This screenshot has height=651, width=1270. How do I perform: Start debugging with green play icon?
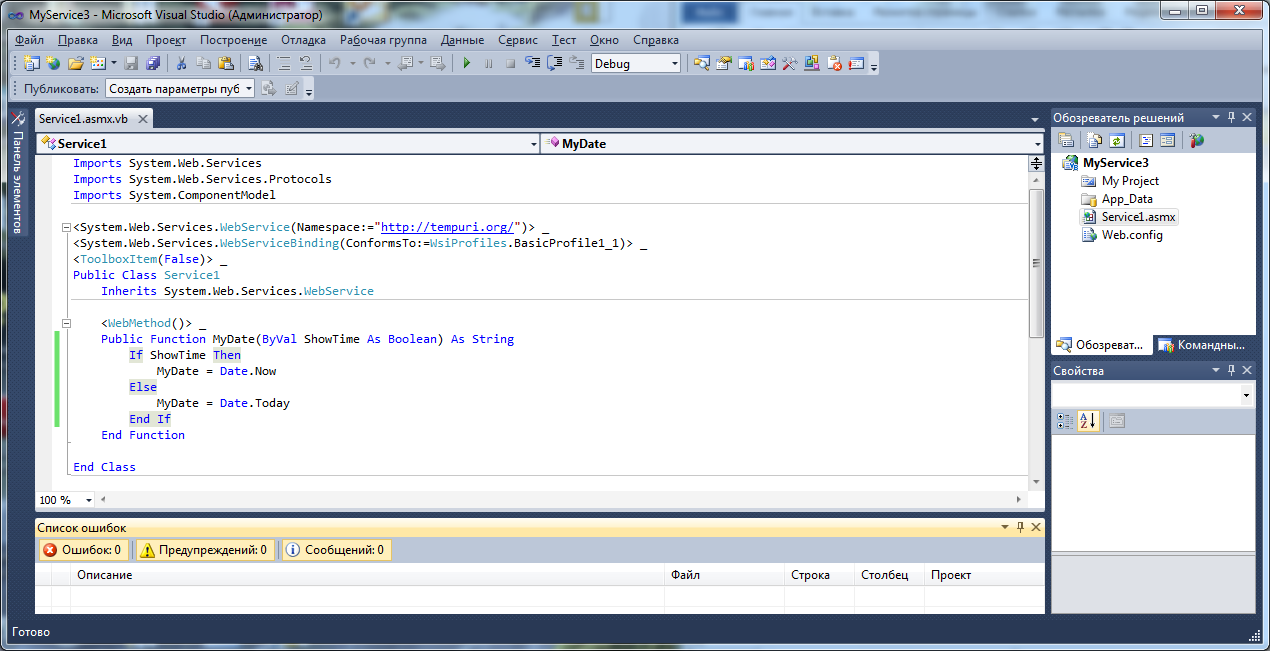pos(466,63)
